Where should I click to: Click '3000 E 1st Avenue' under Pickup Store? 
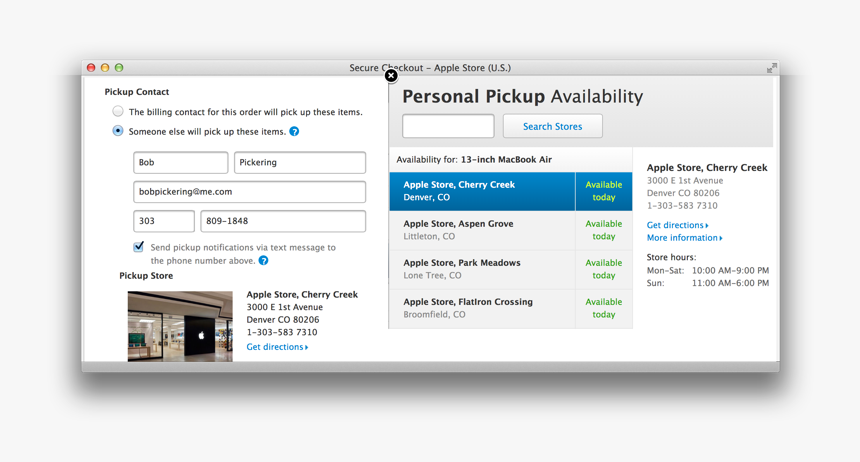(x=285, y=307)
